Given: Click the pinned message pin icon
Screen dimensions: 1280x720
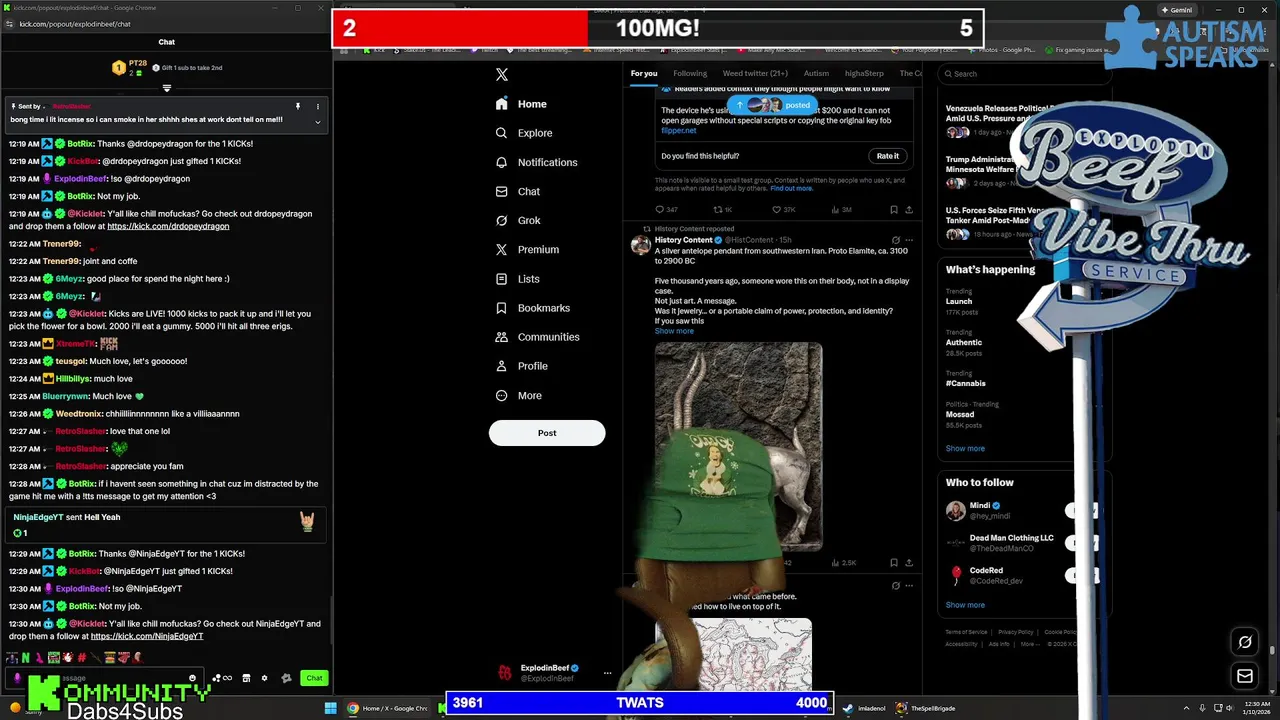Looking at the screenshot, I should (297, 106).
